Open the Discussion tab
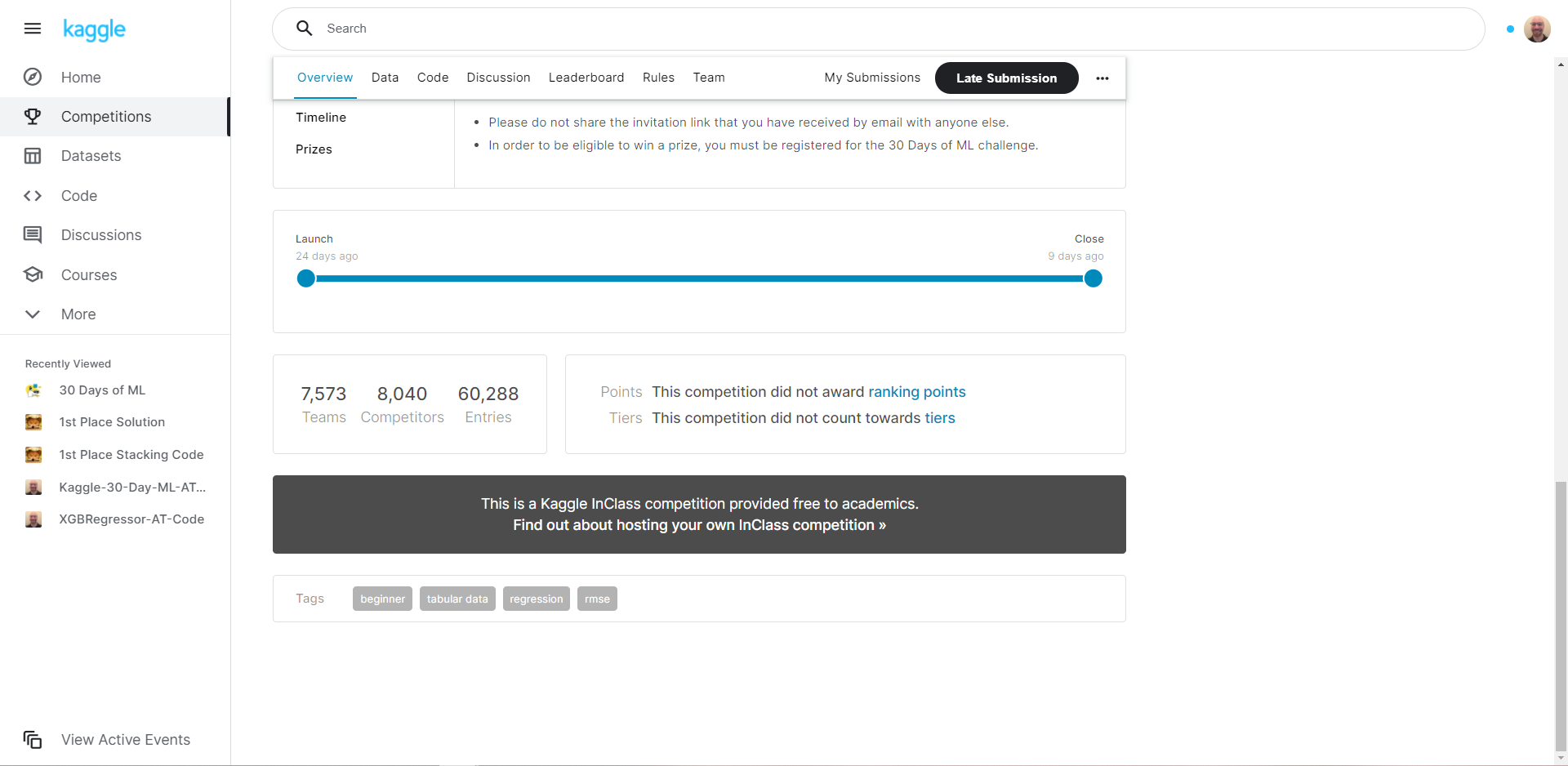This screenshot has height=766, width=1568. pyautogui.click(x=498, y=78)
